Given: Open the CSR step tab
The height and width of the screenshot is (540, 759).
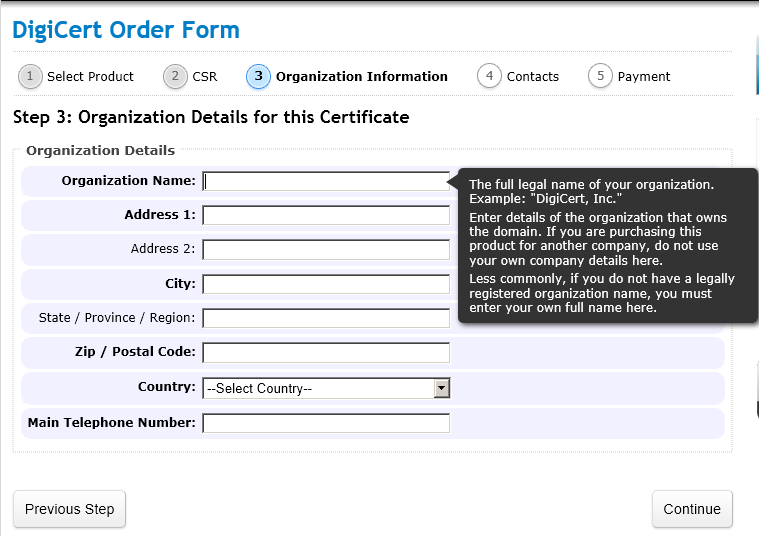Looking at the screenshot, I should coord(205,76).
